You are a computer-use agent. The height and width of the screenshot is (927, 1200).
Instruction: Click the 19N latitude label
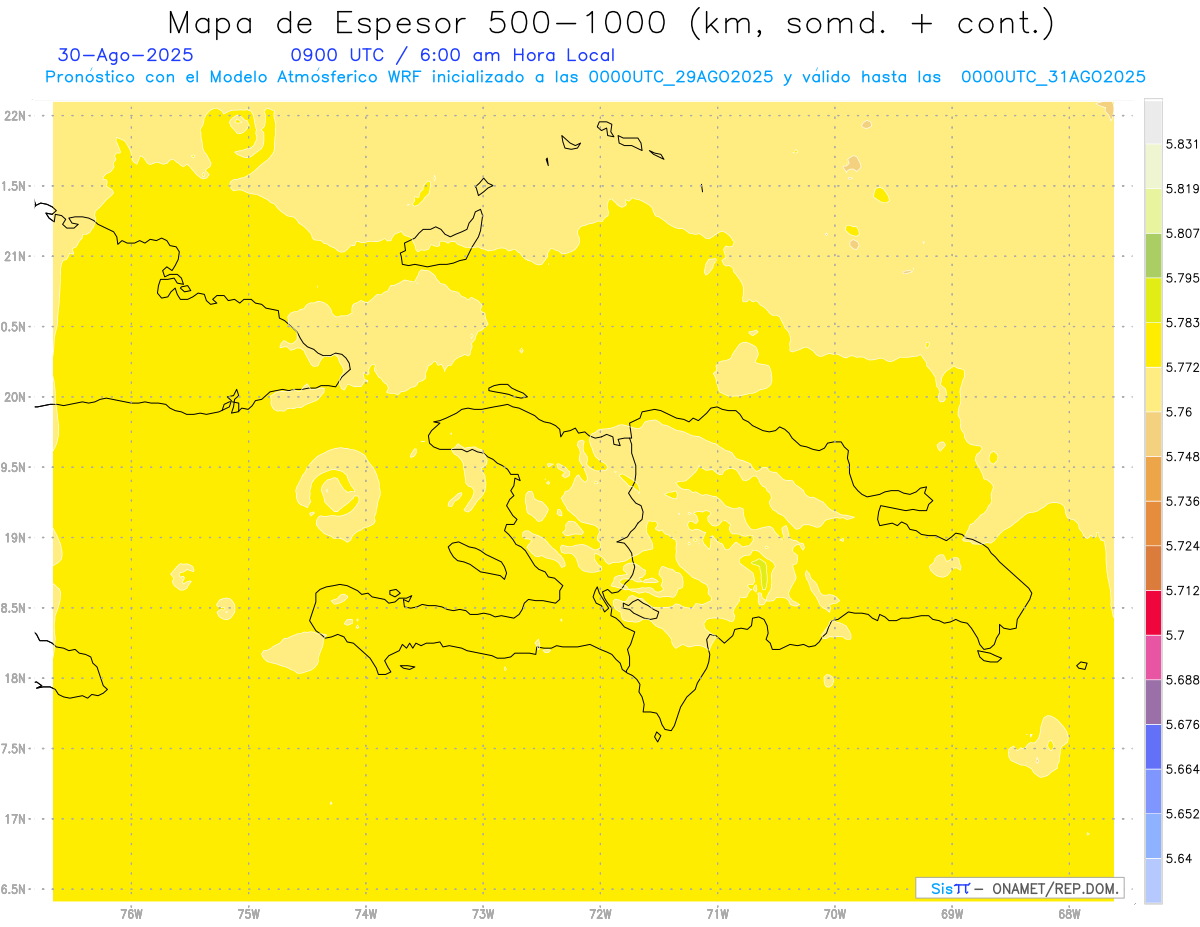[14, 538]
